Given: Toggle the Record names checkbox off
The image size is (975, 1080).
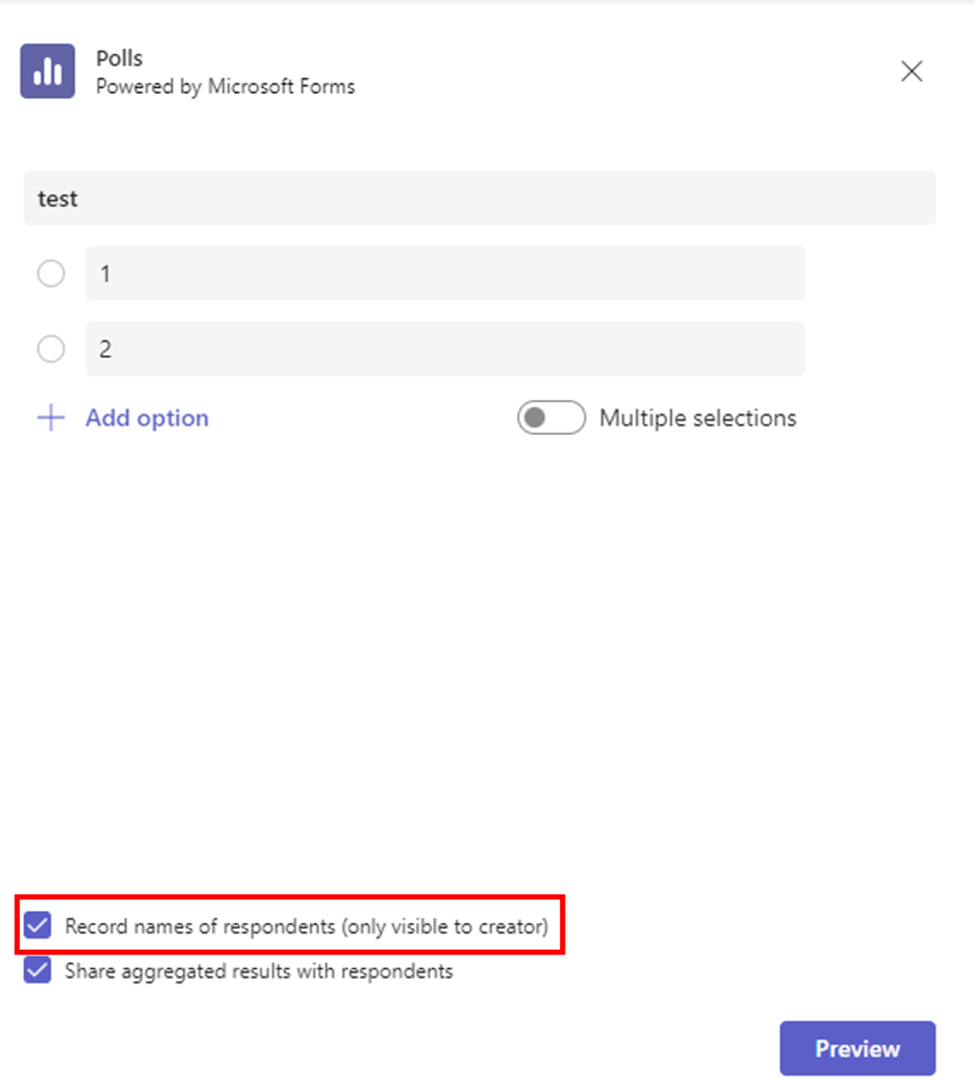Looking at the screenshot, I should [x=37, y=926].
